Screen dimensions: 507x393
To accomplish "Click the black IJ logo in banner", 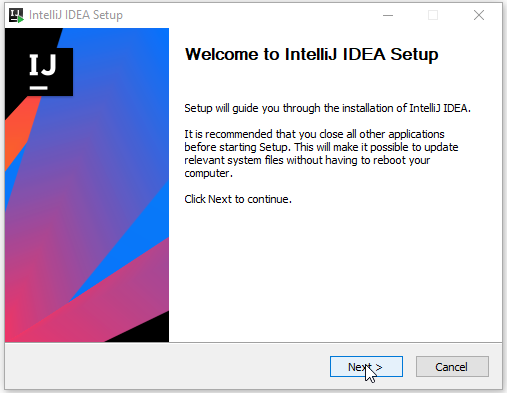I will click(50, 72).
